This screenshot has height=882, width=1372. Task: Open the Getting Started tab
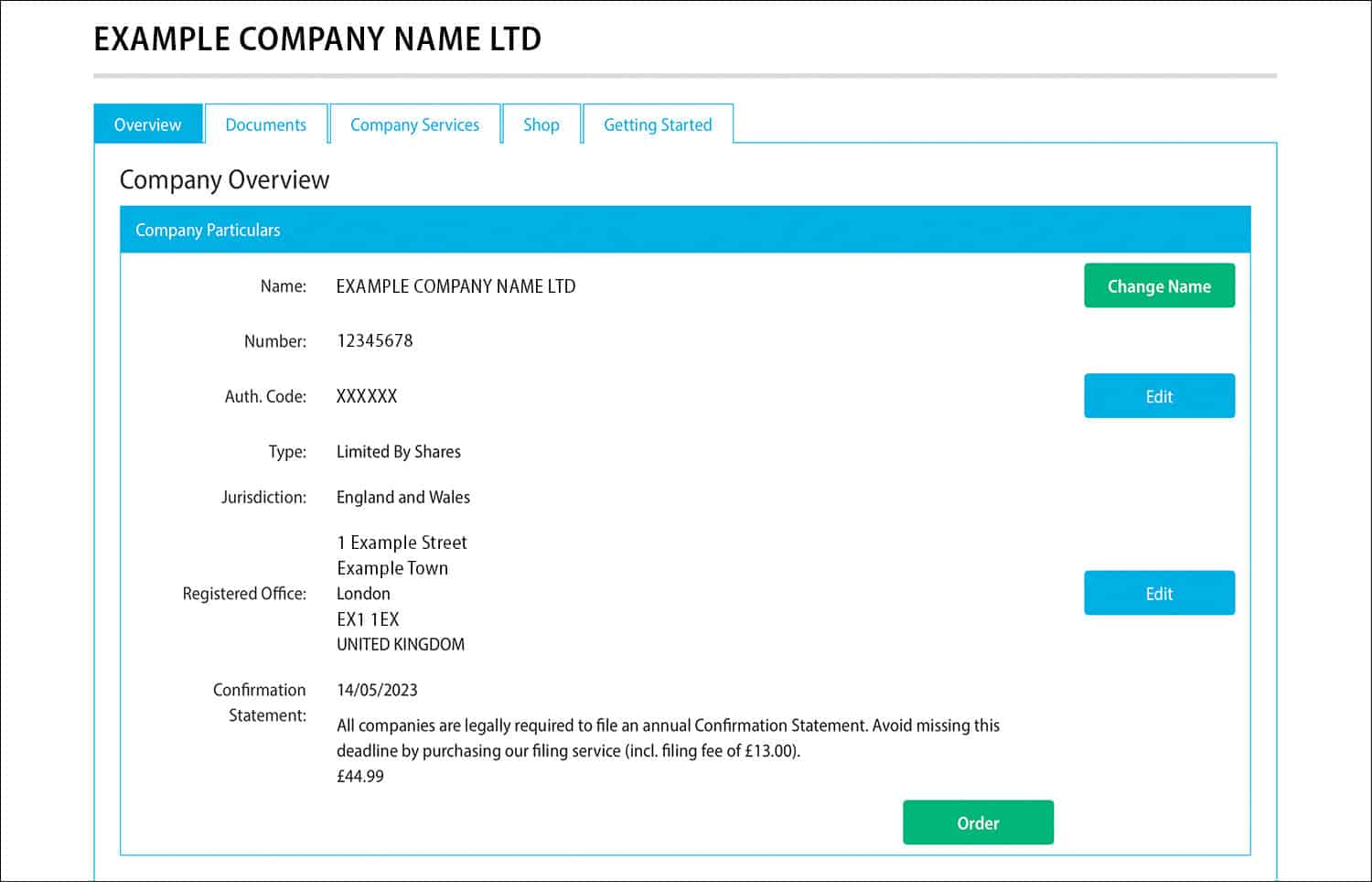click(658, 124)
